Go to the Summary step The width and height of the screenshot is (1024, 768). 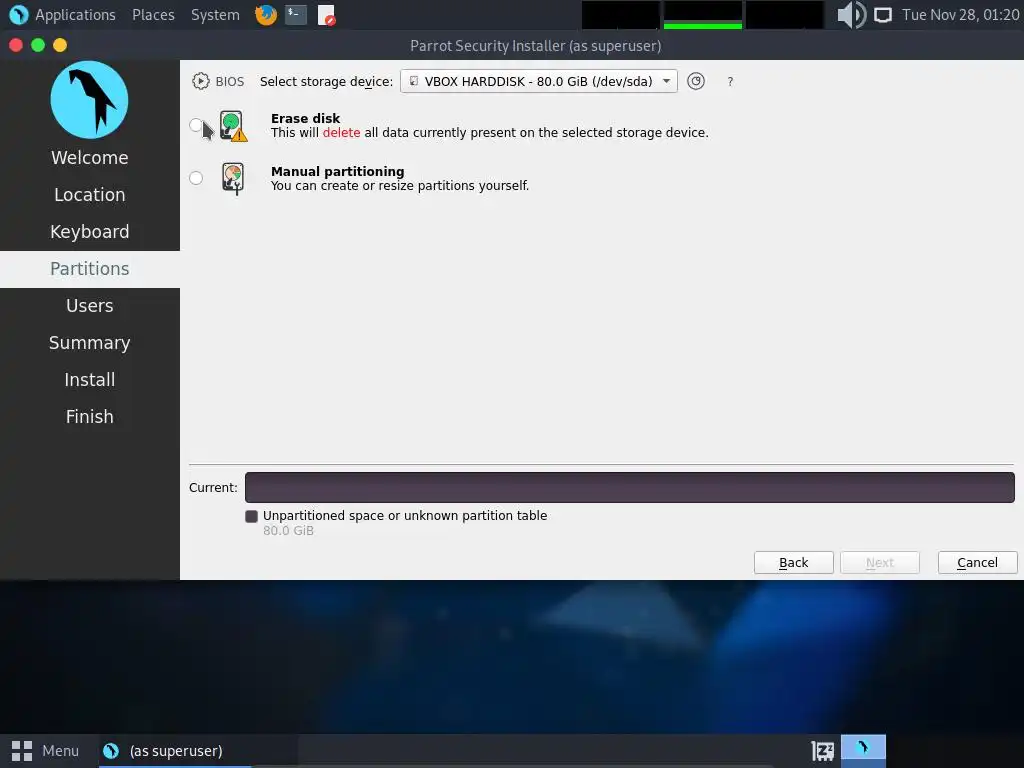point(89,343)
